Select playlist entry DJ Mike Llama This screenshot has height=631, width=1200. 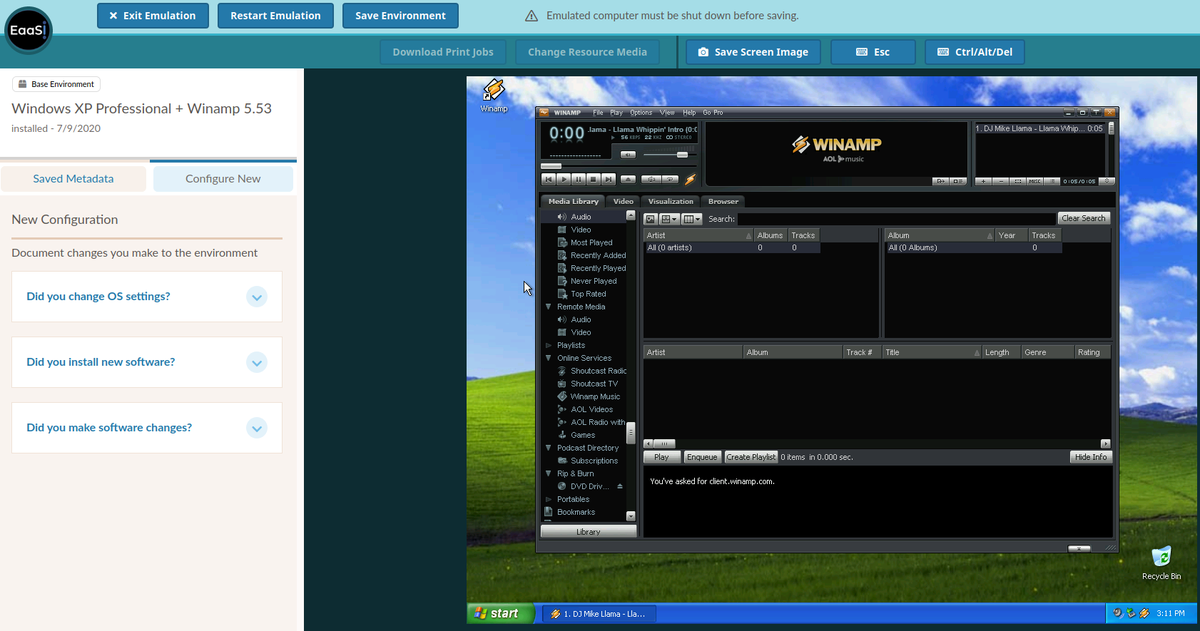(x=1040, y=128)
